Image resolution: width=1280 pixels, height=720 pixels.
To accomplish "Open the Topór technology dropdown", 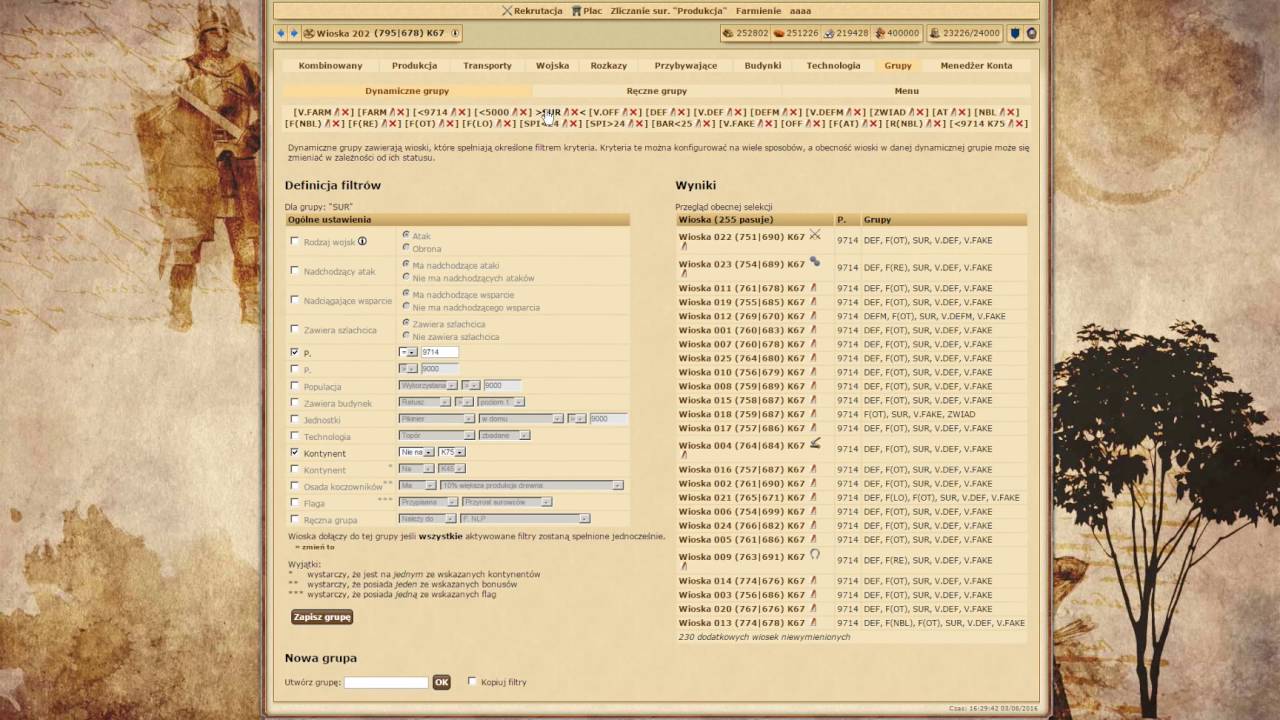I will pyautogui.click(x=436, y=435).
